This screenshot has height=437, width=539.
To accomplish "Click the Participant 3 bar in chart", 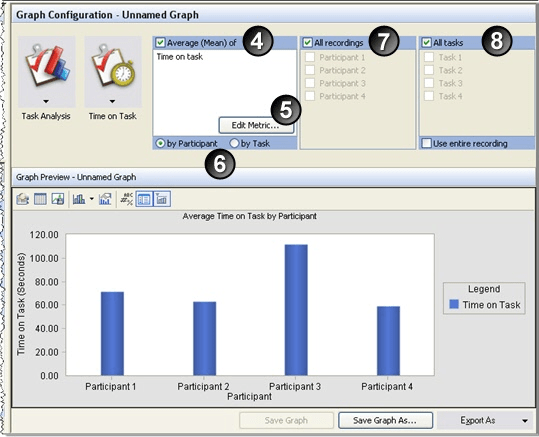I will point(296,310).
